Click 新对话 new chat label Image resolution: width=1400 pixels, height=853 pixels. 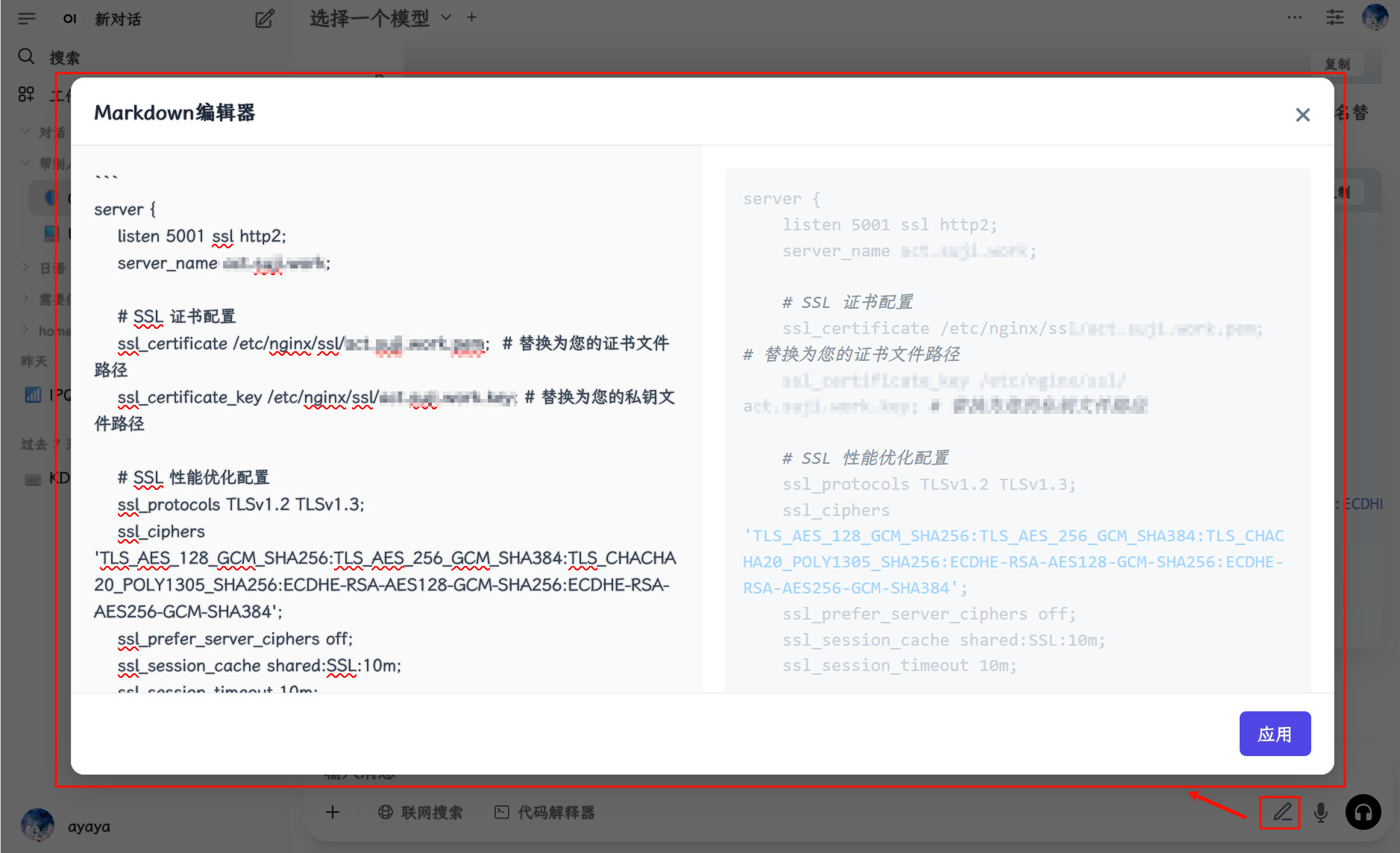(118, 19)
